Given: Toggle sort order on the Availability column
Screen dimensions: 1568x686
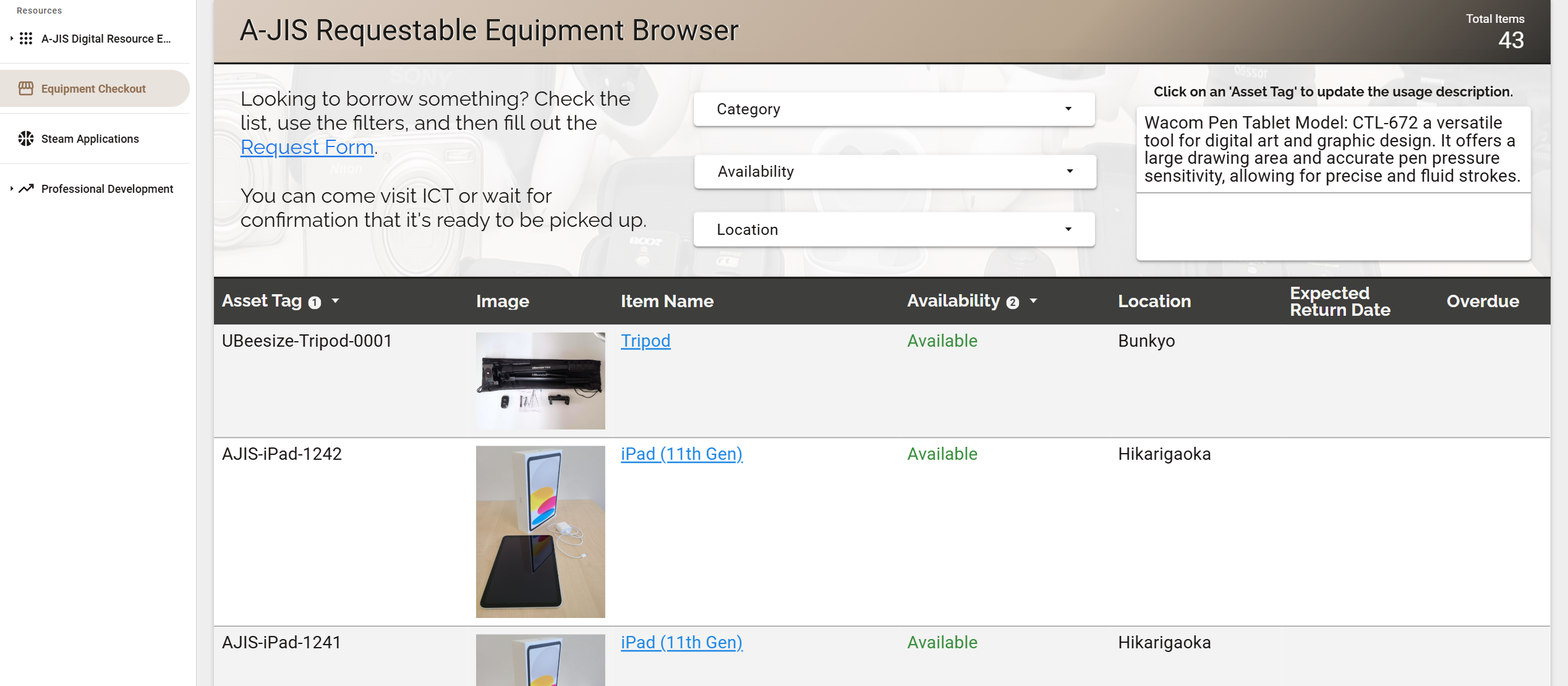Looking at the screenshot, I should click(x=1034, y=301).
